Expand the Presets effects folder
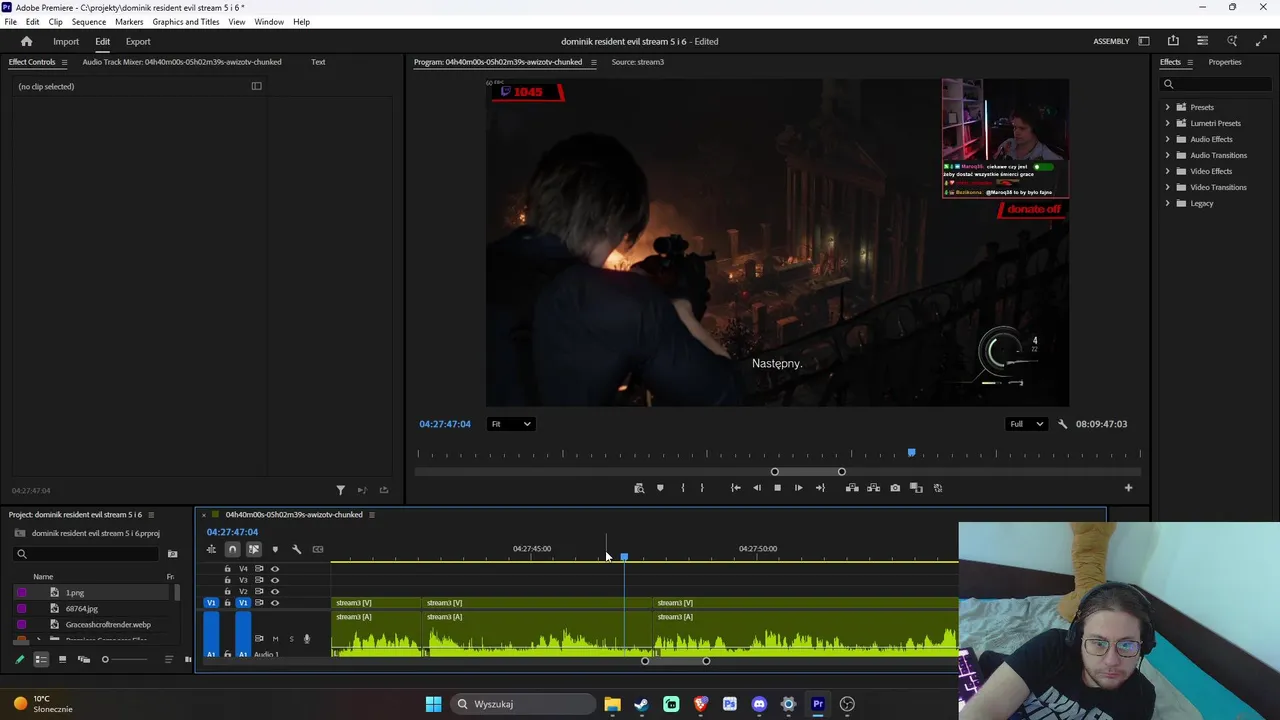Screen dimensions: 1280x720 coord(1167,107)
